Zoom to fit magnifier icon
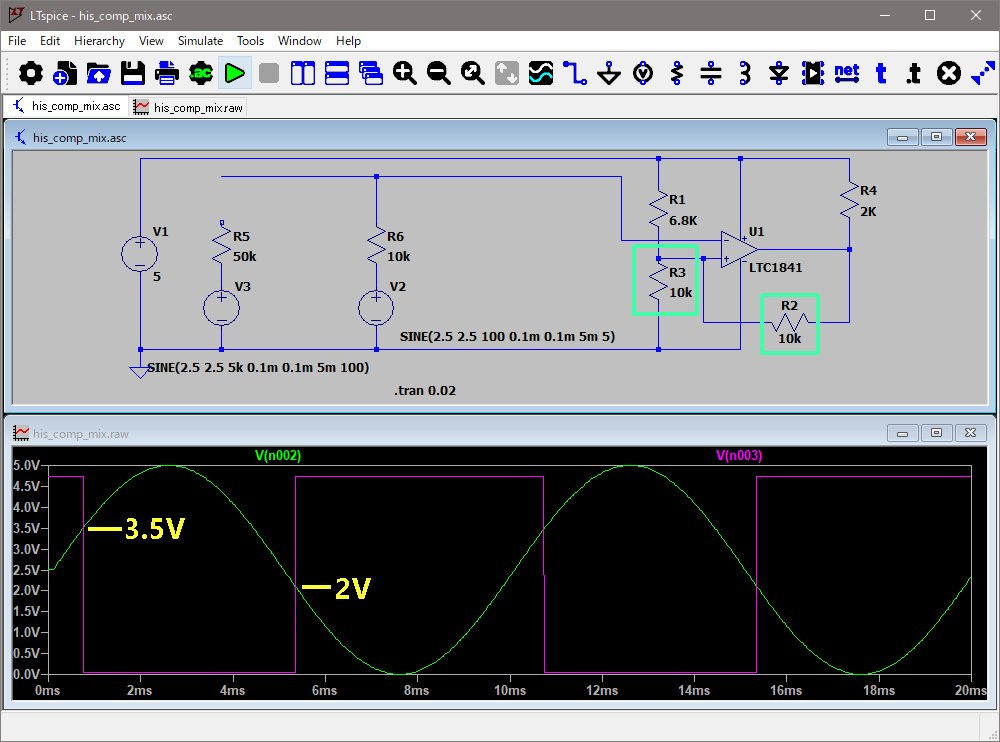The height and width of the screenshot is (742, 1000). [473, 73]
